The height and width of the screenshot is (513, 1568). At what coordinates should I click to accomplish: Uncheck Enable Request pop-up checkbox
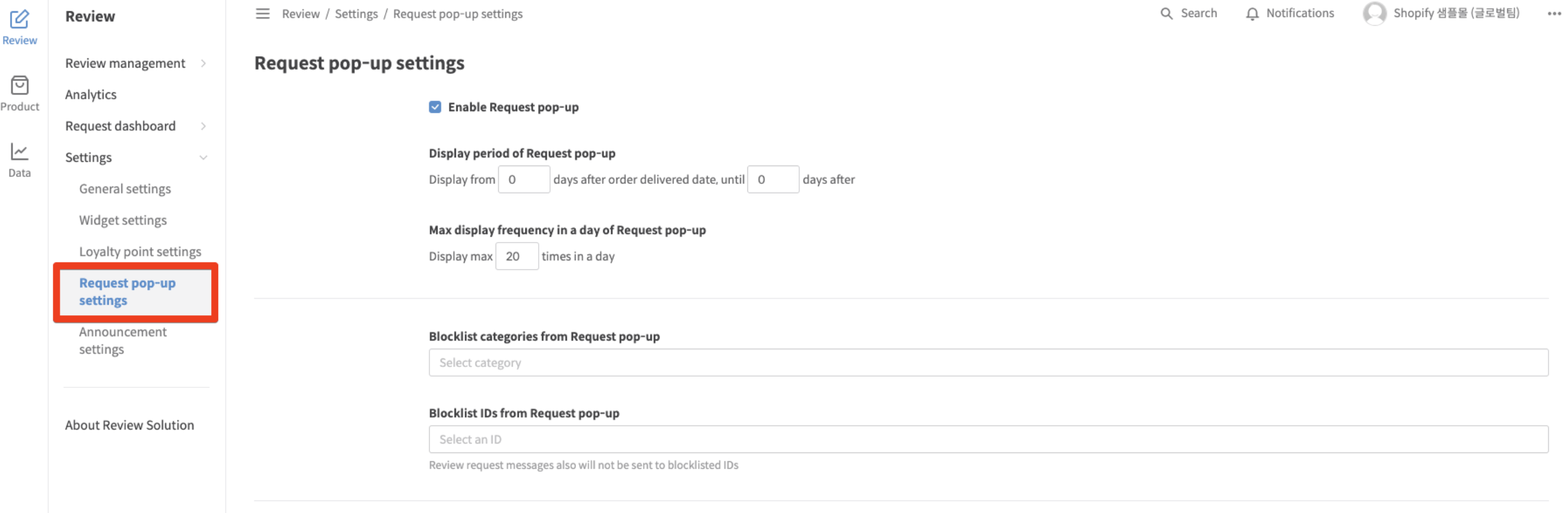point(435,107)
